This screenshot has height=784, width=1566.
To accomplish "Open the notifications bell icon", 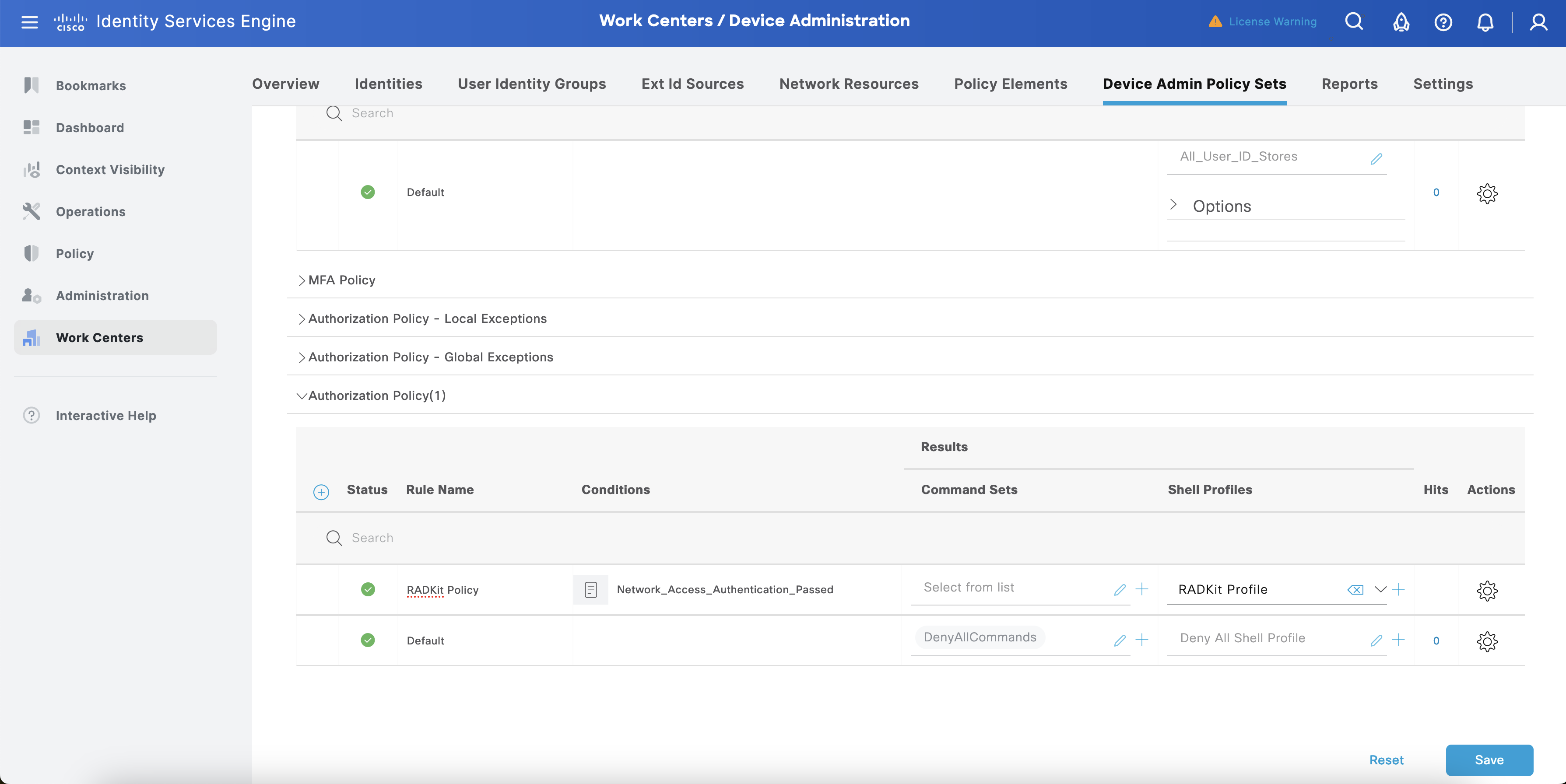I will pos(1485,22).
